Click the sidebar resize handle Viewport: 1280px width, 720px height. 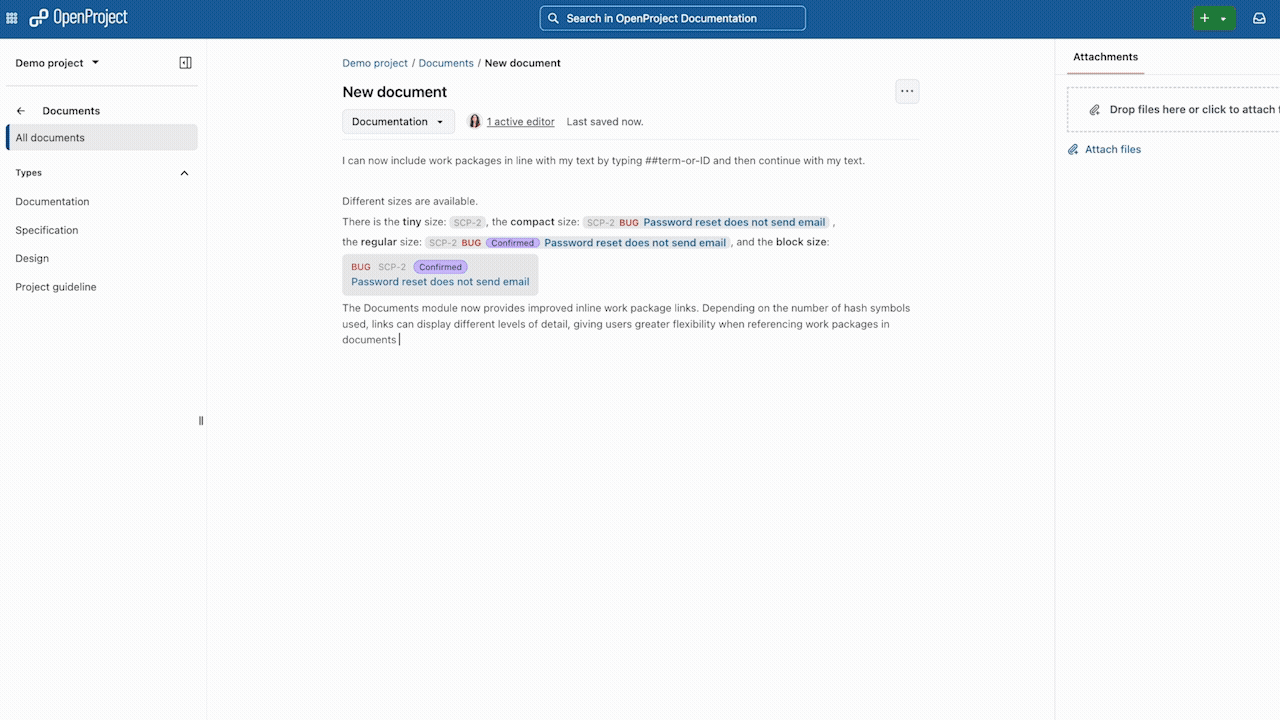point(201,421)
